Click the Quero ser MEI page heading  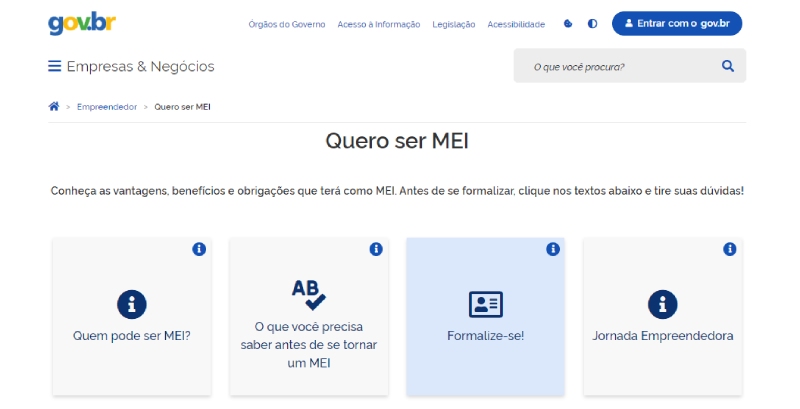[x=397, y=141]
